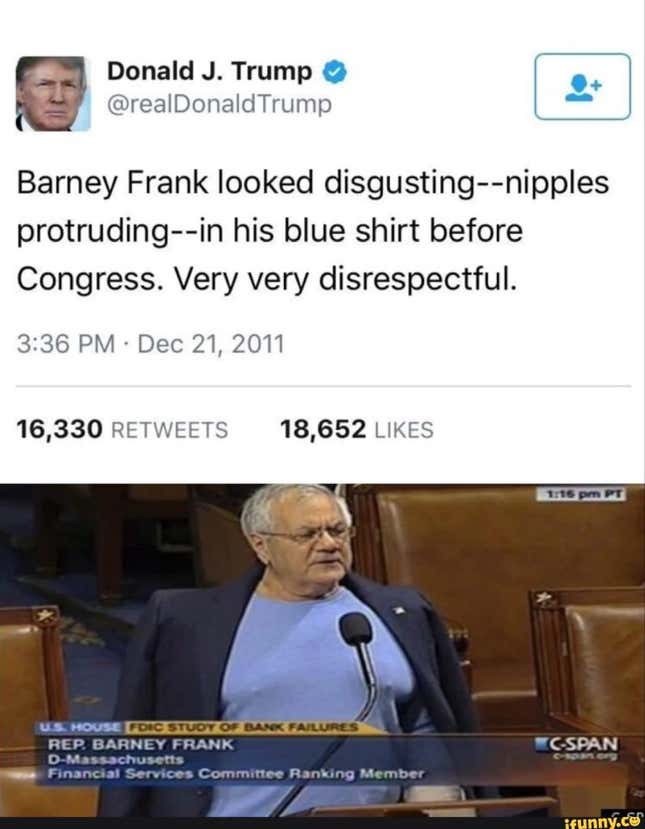Open the tweet author's profile avatar
This screenshot has width=645, height=829.
53,94
